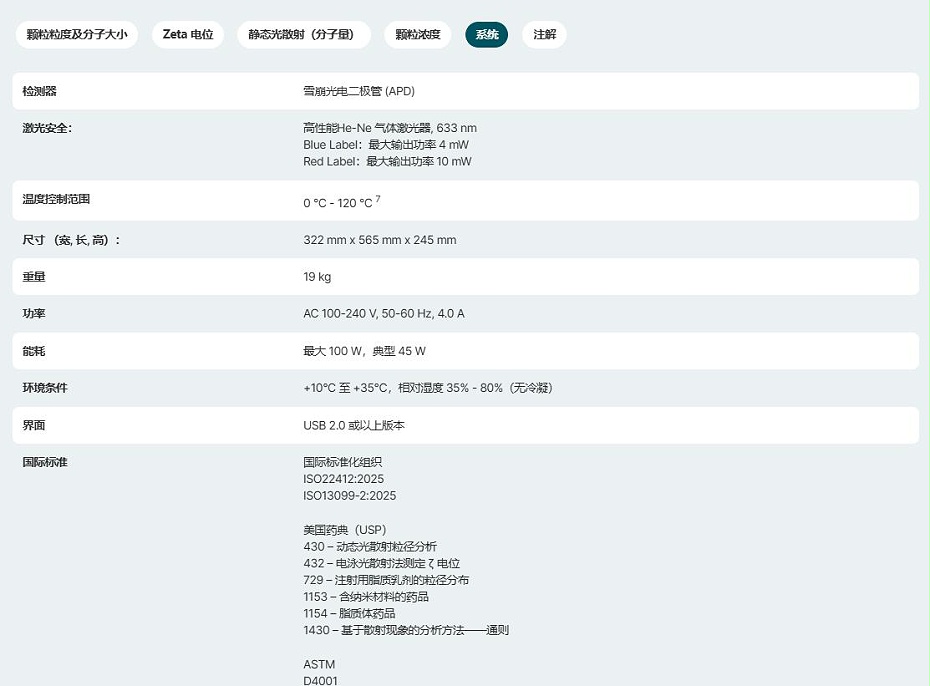Click the 19 kg weight value
Screen dimensions: 930x686
tap(317, 277)
